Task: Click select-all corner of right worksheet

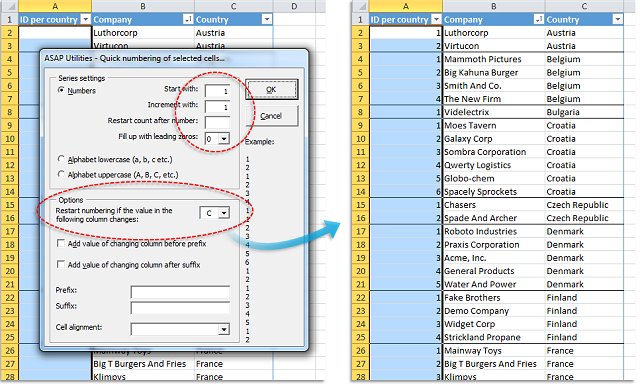Action: [x=360, y=6]
